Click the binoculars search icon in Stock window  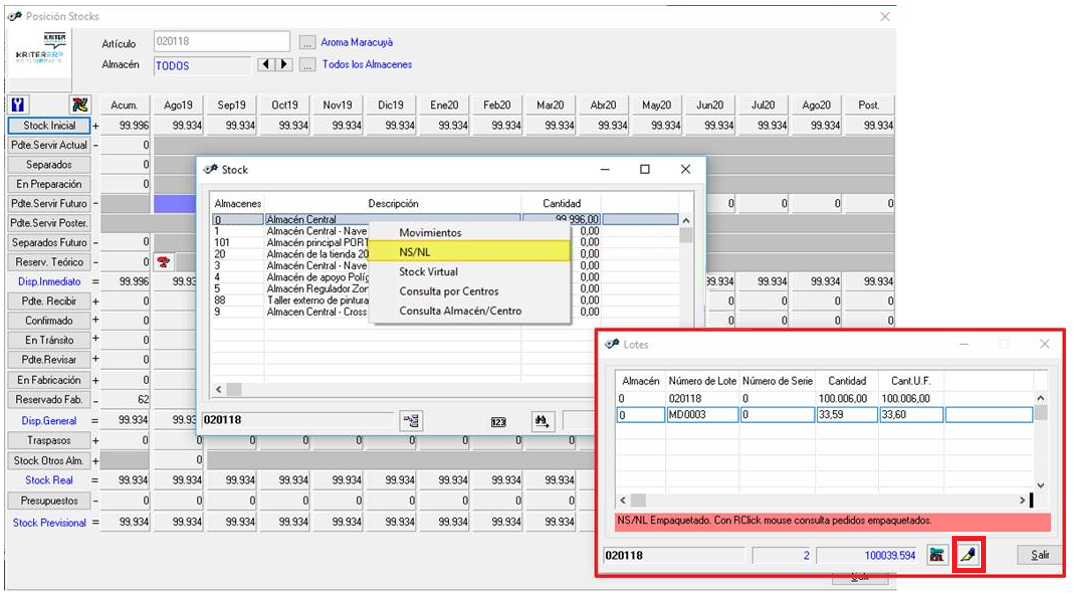(x=542, y=421)
